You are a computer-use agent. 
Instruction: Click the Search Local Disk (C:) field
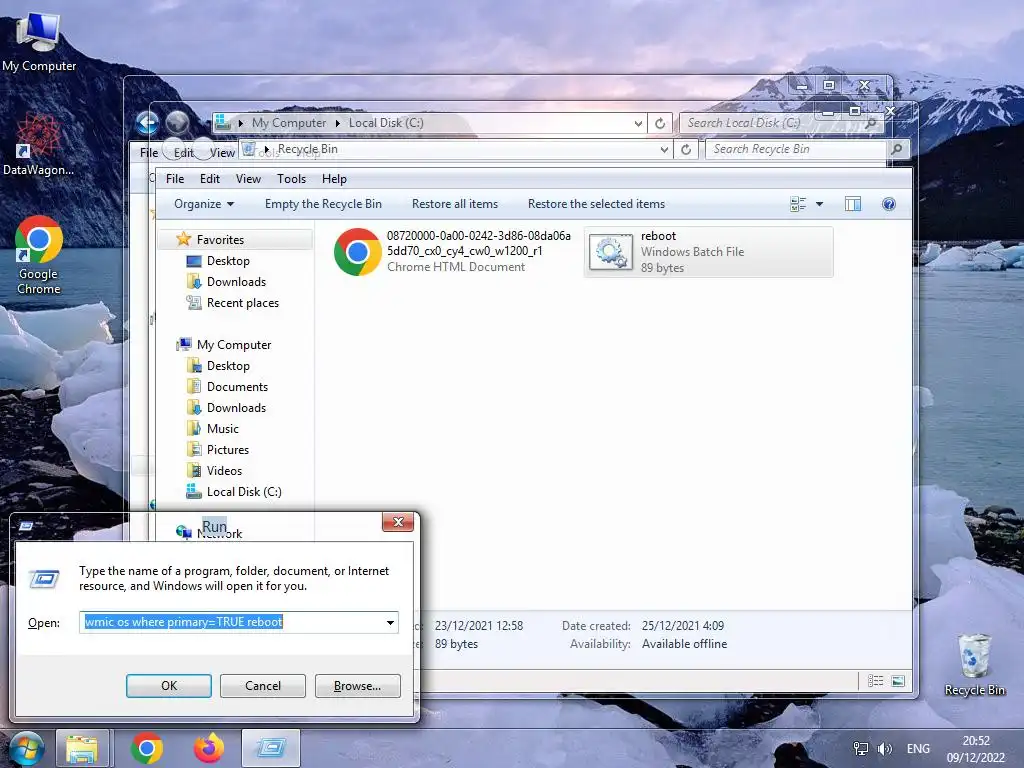774,123
